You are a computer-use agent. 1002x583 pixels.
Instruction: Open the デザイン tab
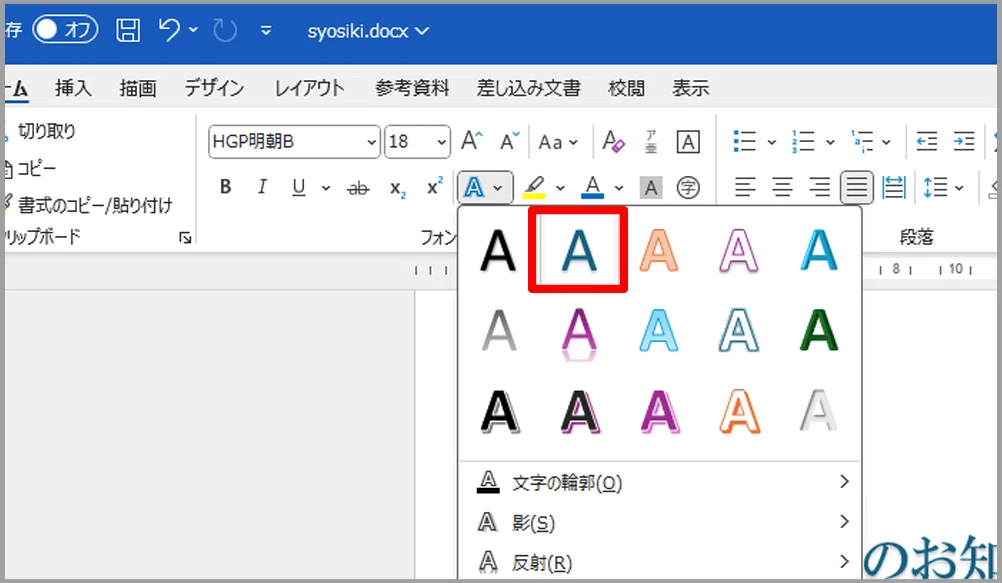214,88
